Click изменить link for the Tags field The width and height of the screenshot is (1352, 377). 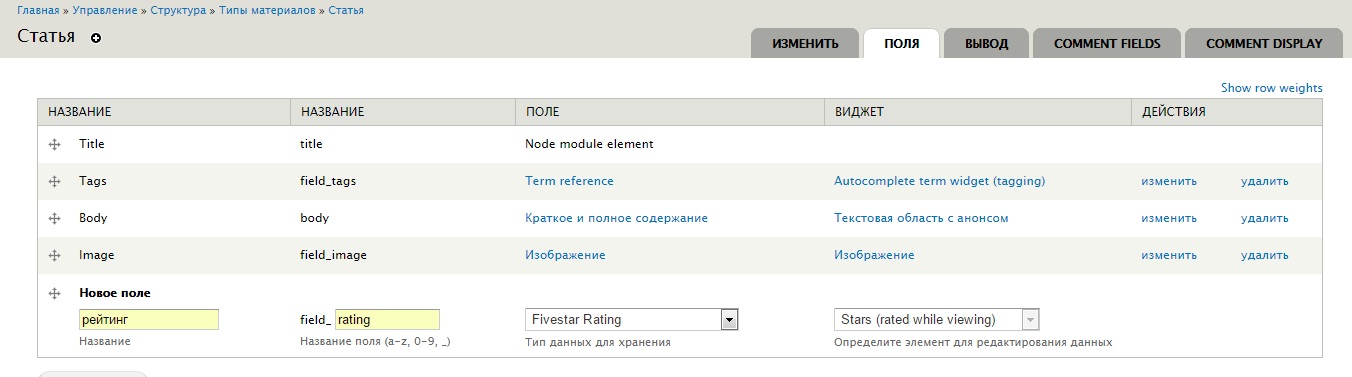click(1169, 182)
